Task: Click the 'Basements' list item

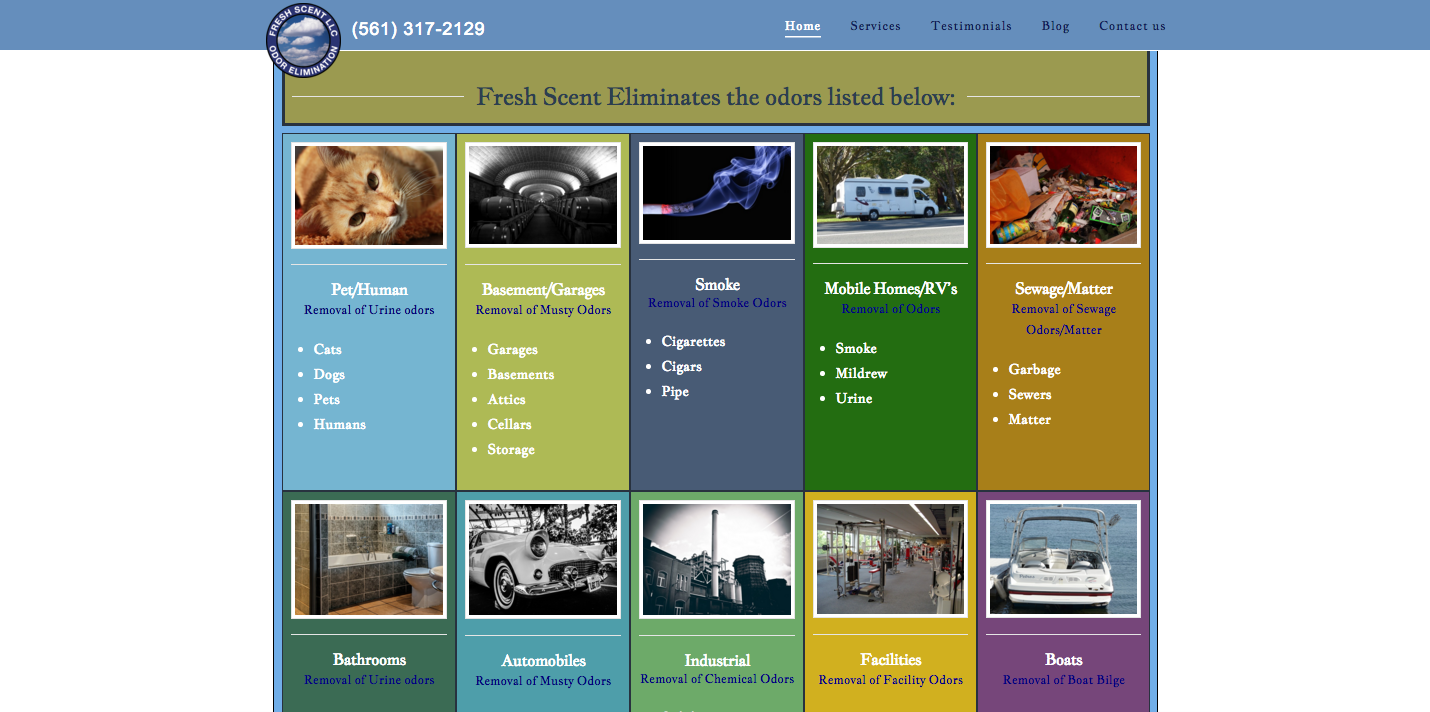Action: pos(520,375)
